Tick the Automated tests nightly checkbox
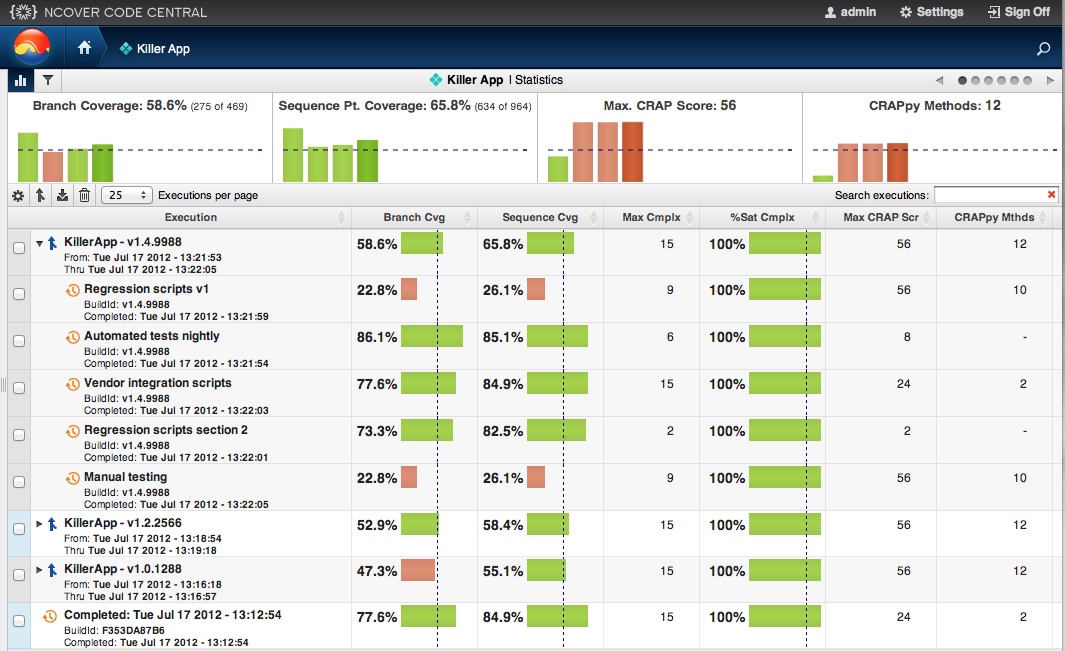The height and width of the screenshot is (651, 1065). tap(19, 341)
